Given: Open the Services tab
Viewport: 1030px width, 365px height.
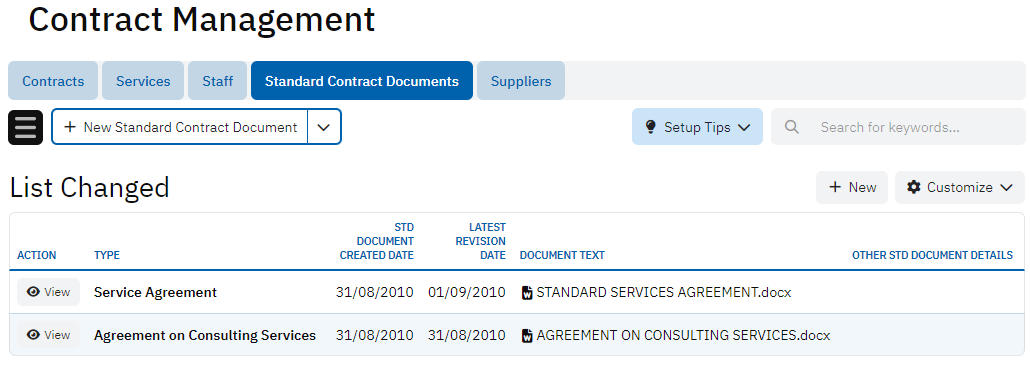Looking at the screenshot, I should [x=143, y=81].
